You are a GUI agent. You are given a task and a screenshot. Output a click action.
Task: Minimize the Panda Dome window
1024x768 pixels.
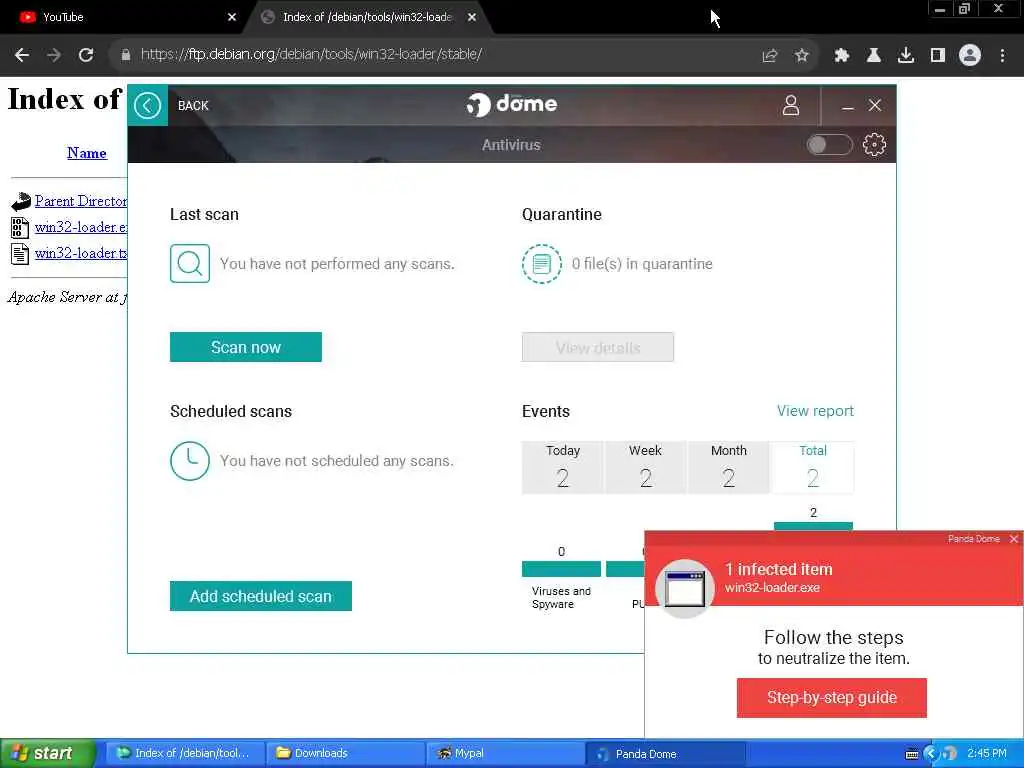pos(848,106)
